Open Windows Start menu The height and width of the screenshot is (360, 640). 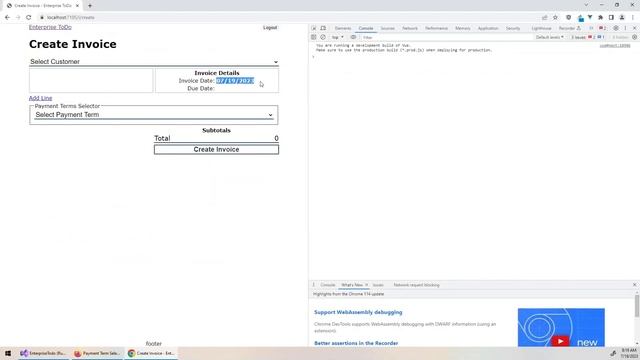[x=8, y=353]
